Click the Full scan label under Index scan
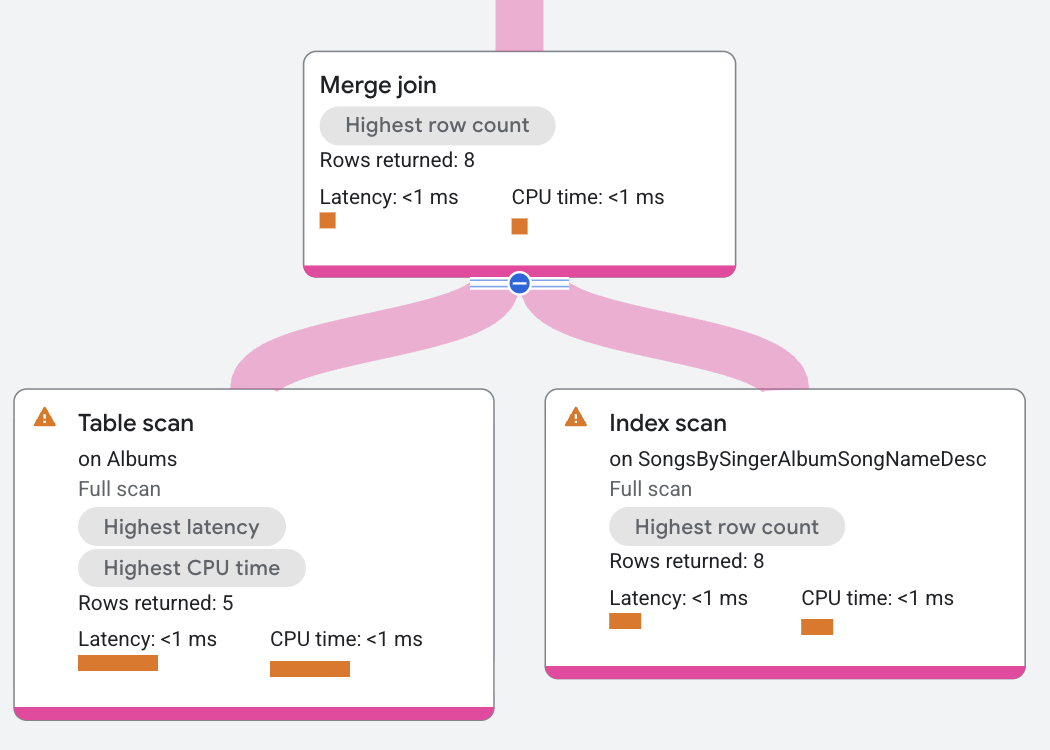 (x=650, y=489)
